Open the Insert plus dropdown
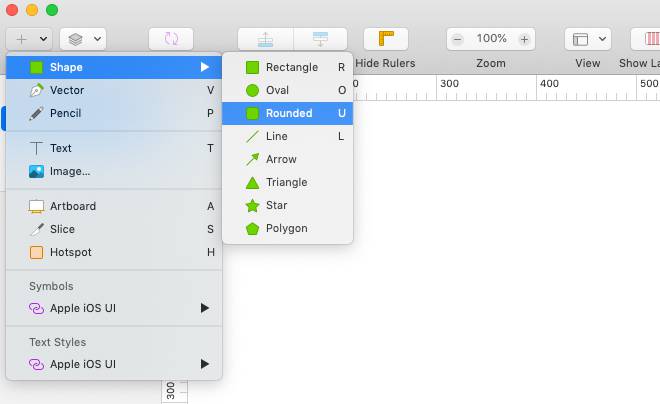 pos(29,39)
